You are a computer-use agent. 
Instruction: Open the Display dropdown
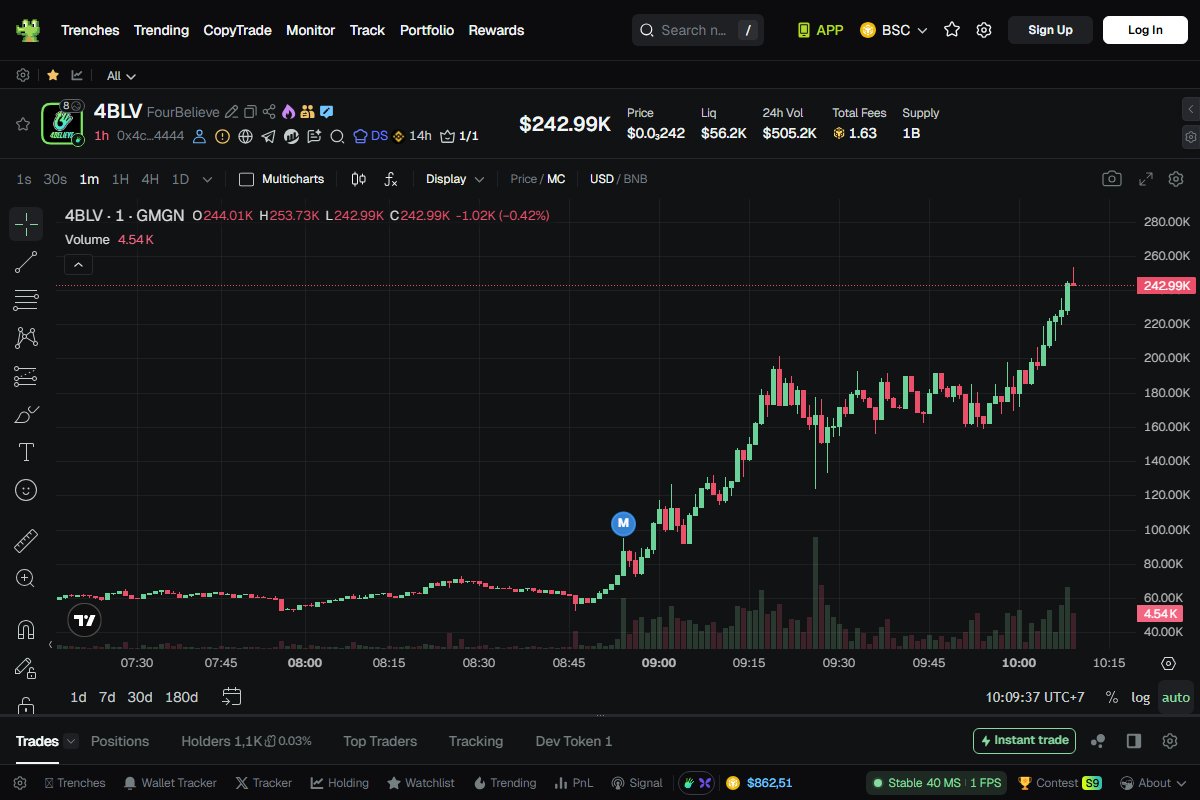(x=455, y=179)
